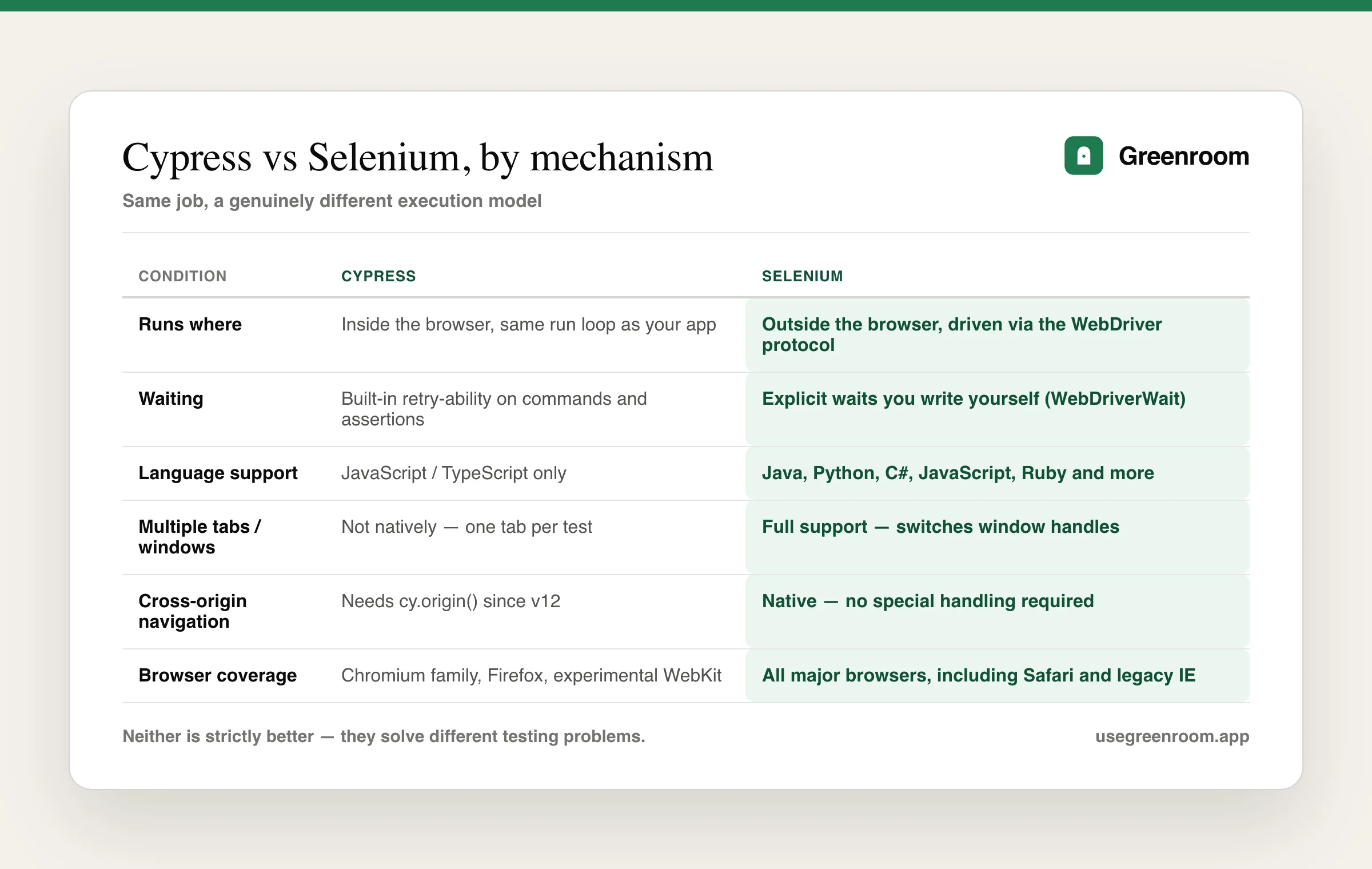Select the 'Browser coverage' row label
Image resolution: width=1372 pixels, height=869 pixels.
click(x=217, y=675)
